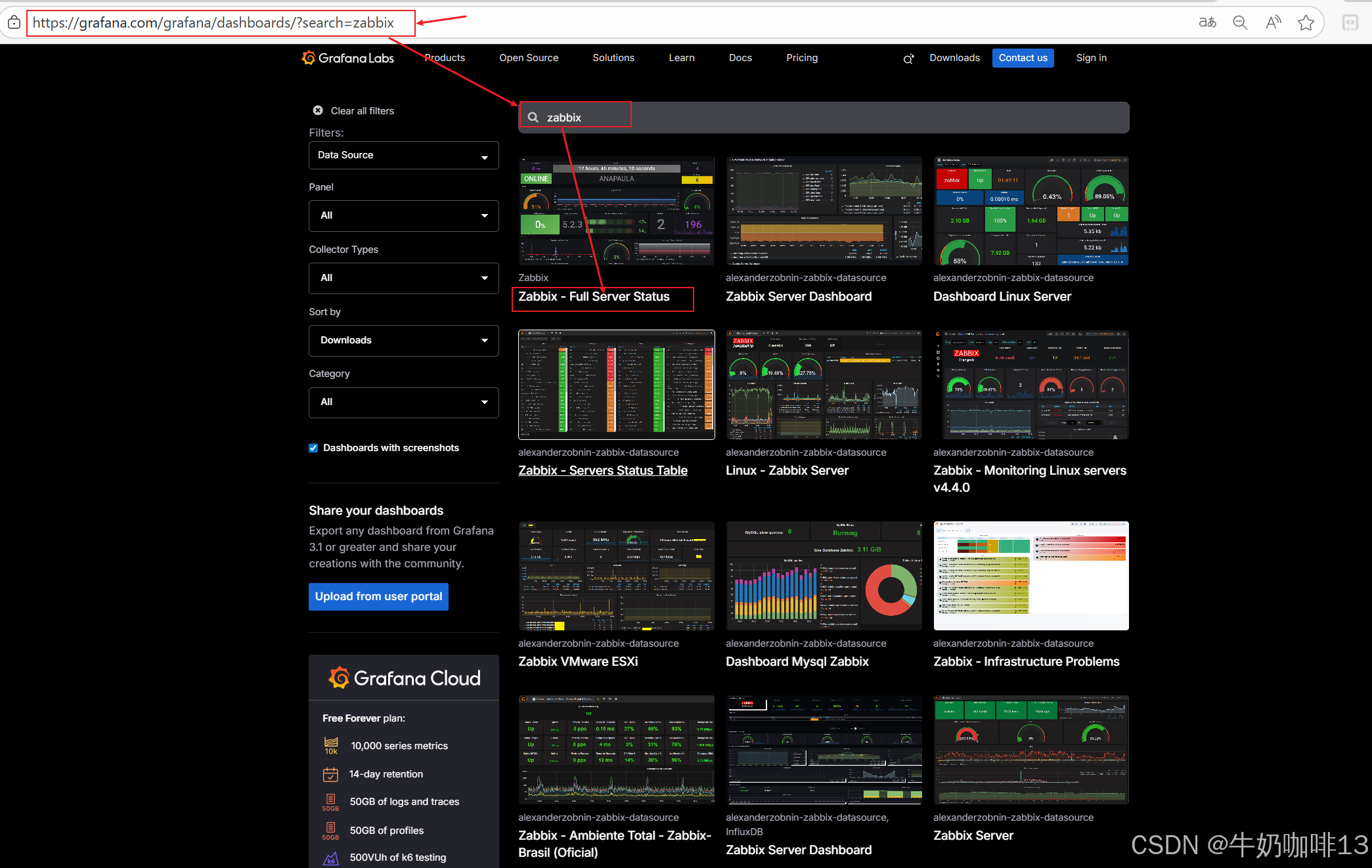Click the Dashboard Mysql Zabbix thumbnail
The width and height of the screenshot is (1372, 868).
tap(824, 576)
